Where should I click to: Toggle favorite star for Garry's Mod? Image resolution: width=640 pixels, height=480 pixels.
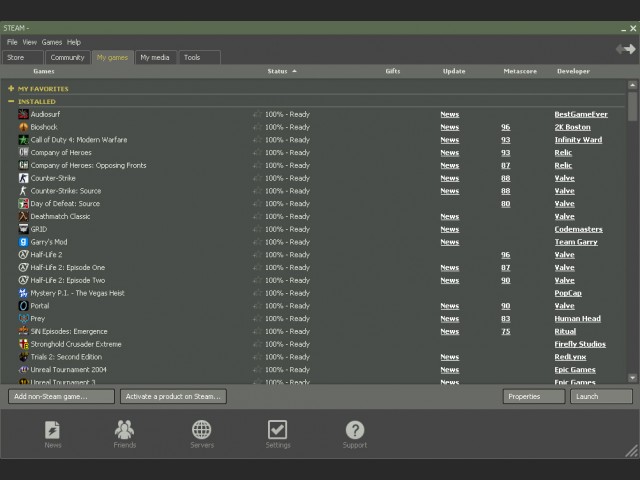pos(257,242)
